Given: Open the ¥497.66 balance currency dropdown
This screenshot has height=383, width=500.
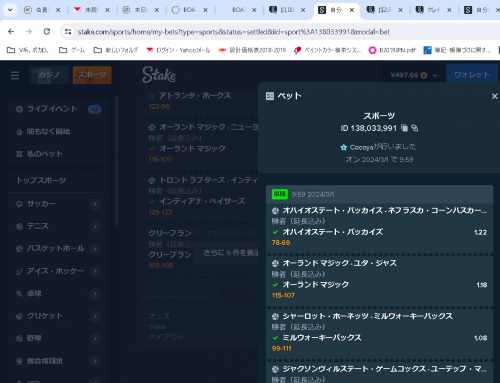Looking at the screenshot, I should pos(414,75).
